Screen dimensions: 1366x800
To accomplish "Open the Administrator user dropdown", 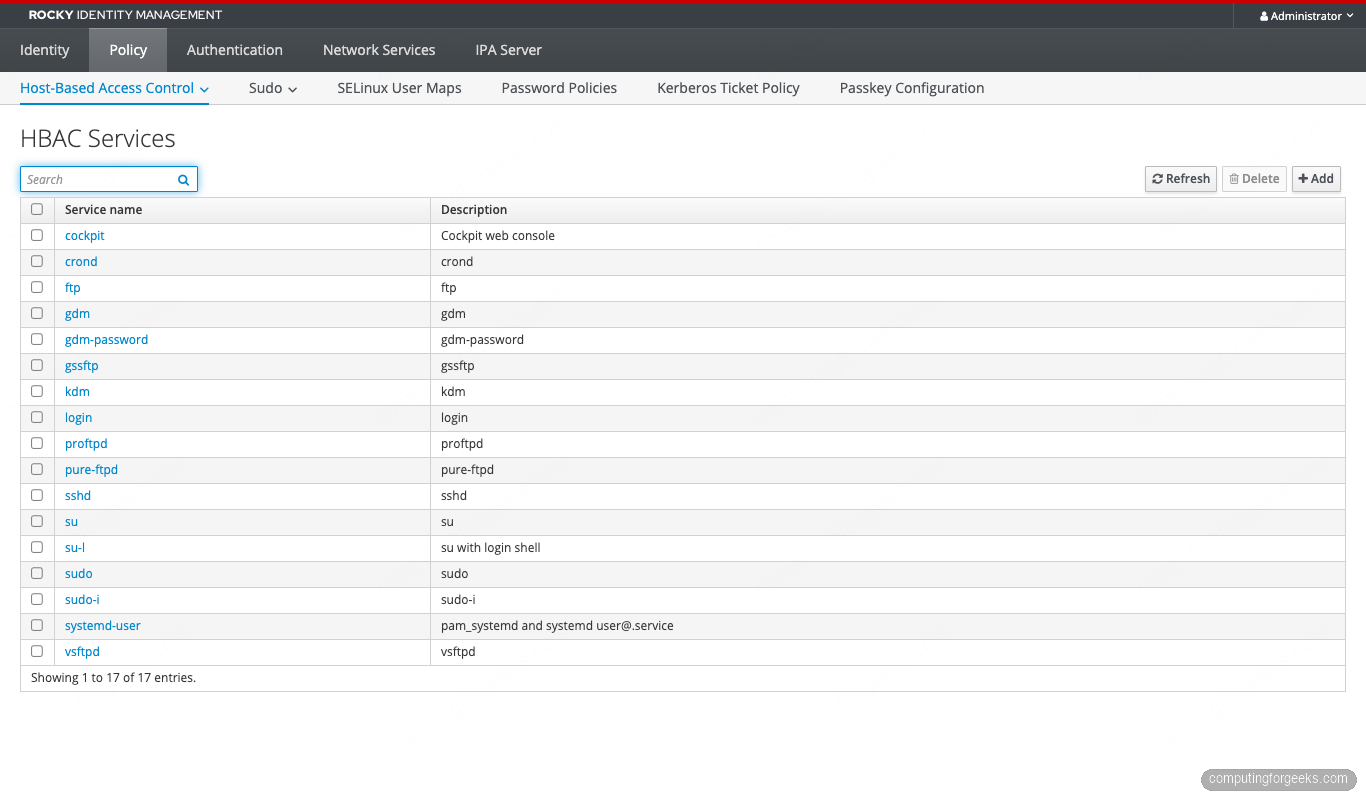I will [x=1307, y=16].
